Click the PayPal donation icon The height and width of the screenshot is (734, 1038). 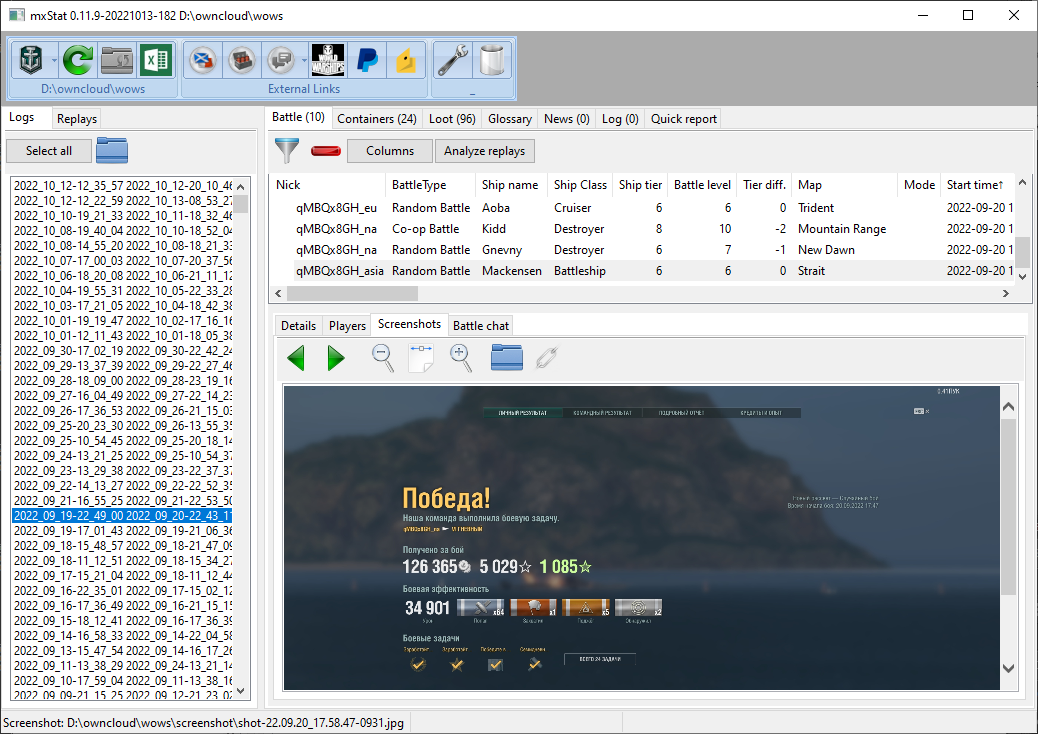(367, 60)
